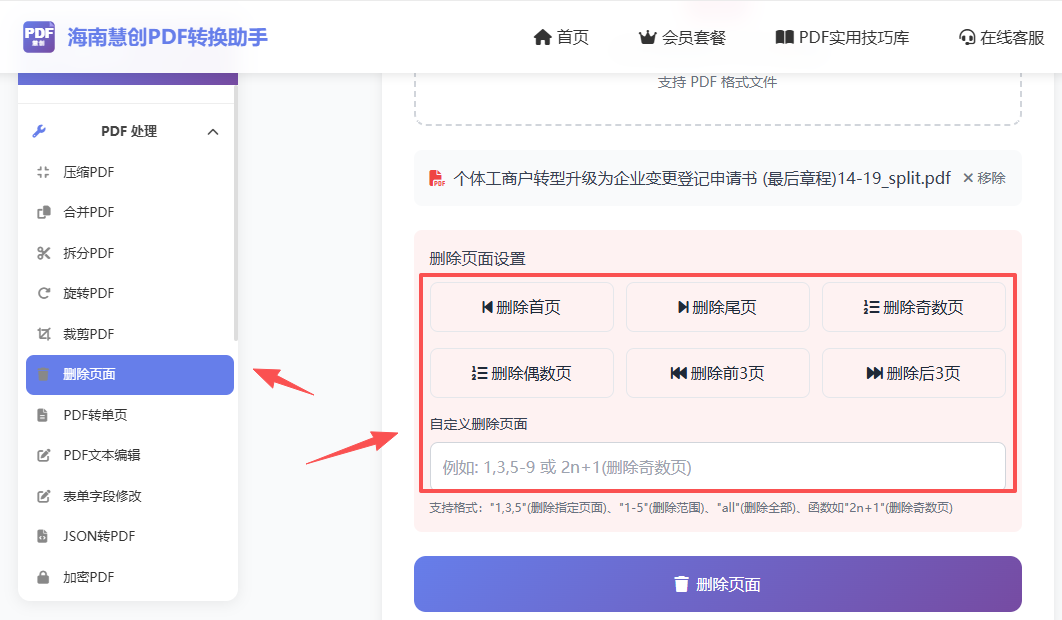Click the 删除首页 button

click(x=522, y=307)
